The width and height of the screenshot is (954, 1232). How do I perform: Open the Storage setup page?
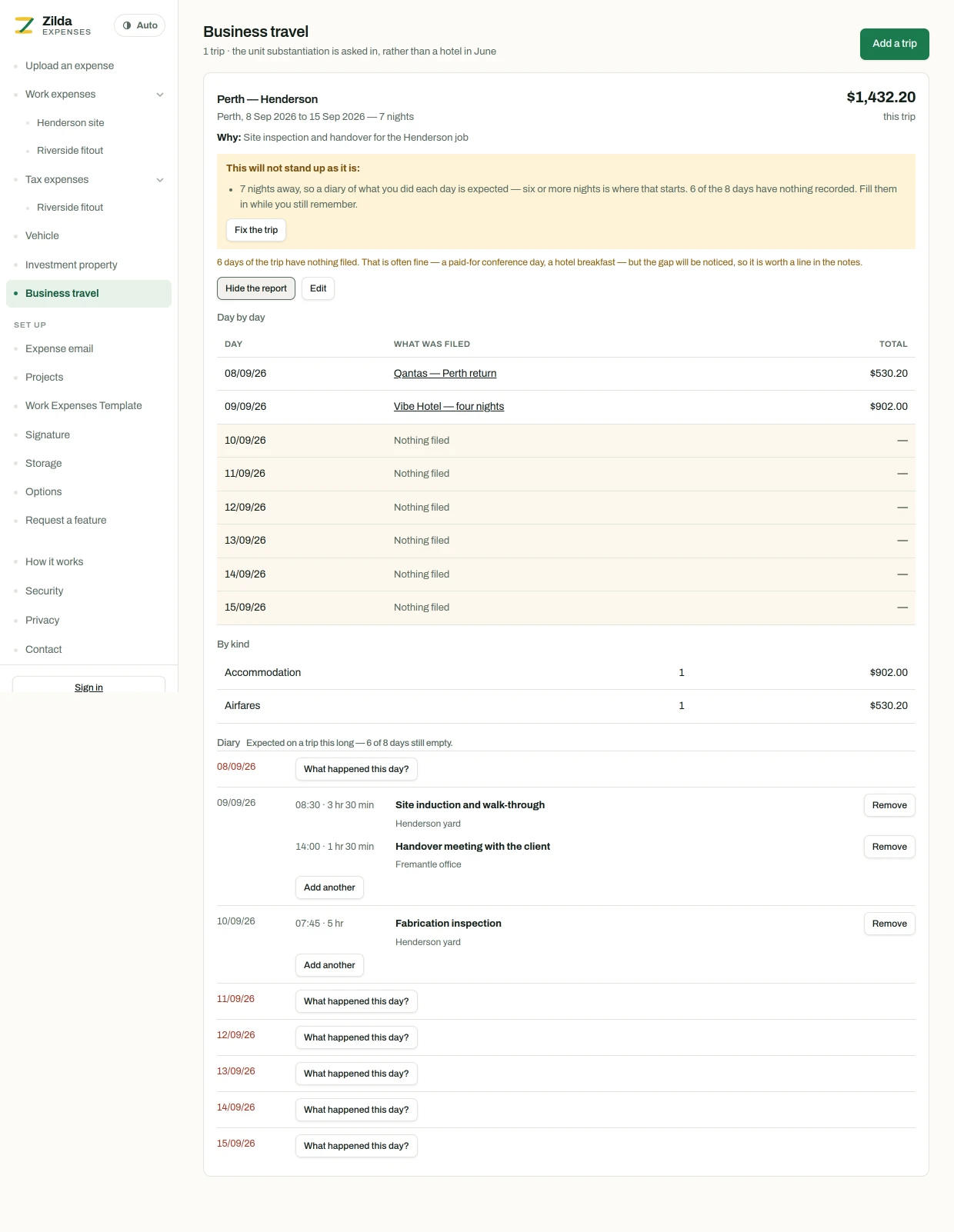[x=88, y=464]
